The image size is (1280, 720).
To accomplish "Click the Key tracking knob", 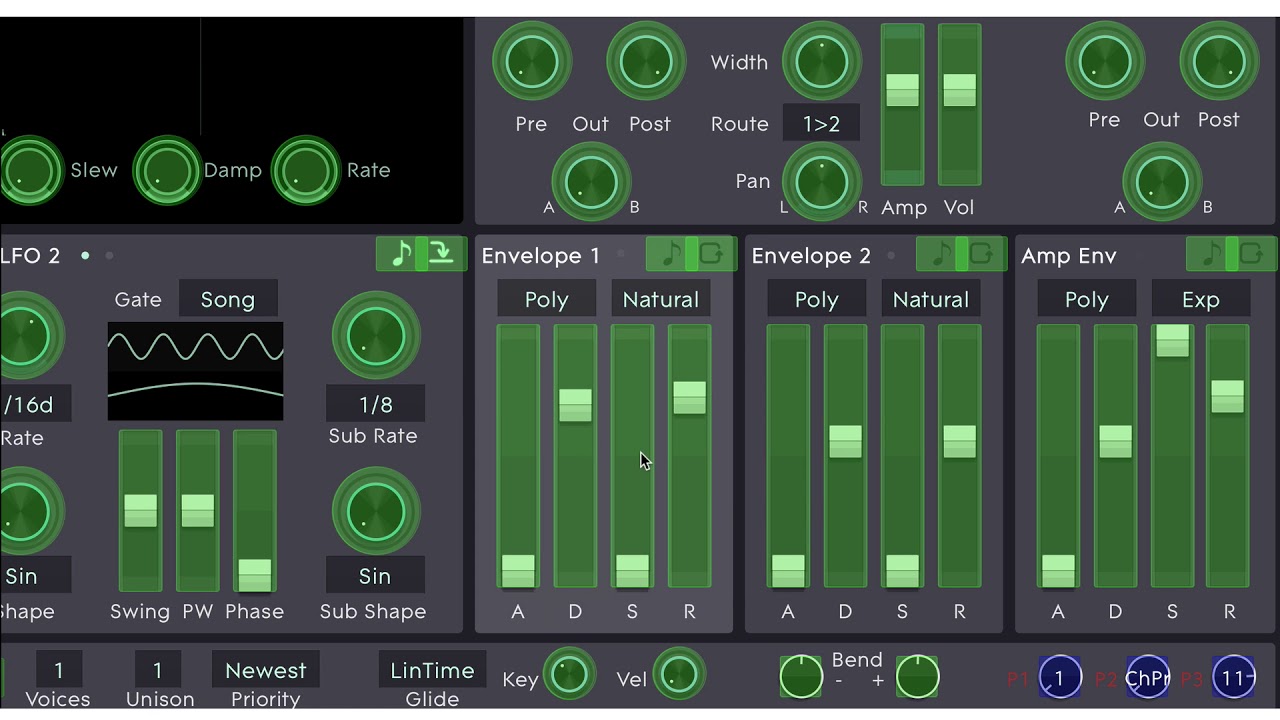I will click(x=569, y=674).
